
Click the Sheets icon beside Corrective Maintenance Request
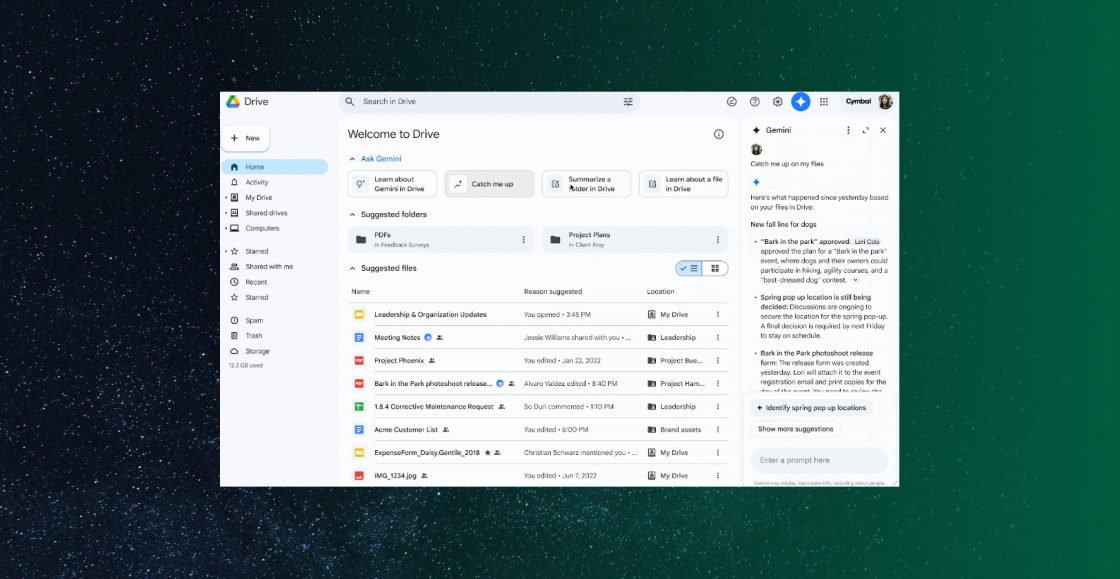pos(359,406)
